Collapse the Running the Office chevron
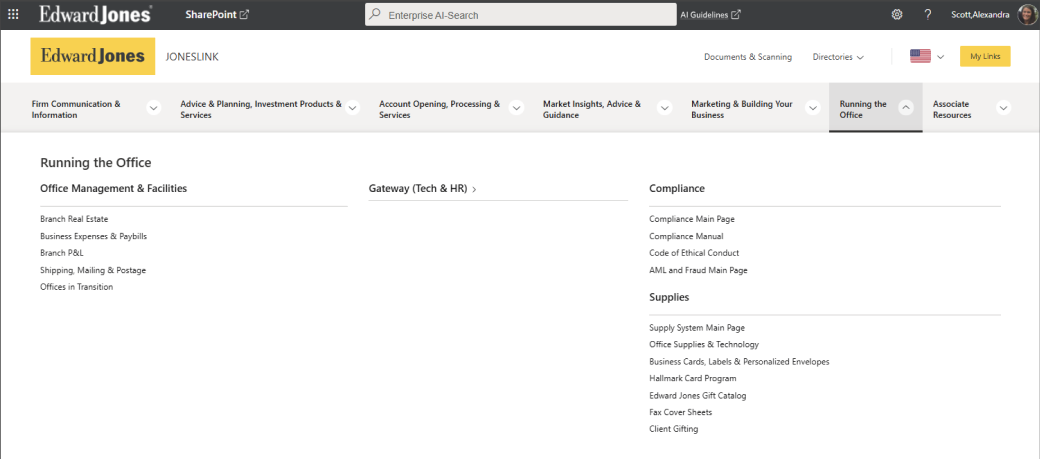Image resolution: width=1040 pixels, height=459 pixels. coord(906,108)
